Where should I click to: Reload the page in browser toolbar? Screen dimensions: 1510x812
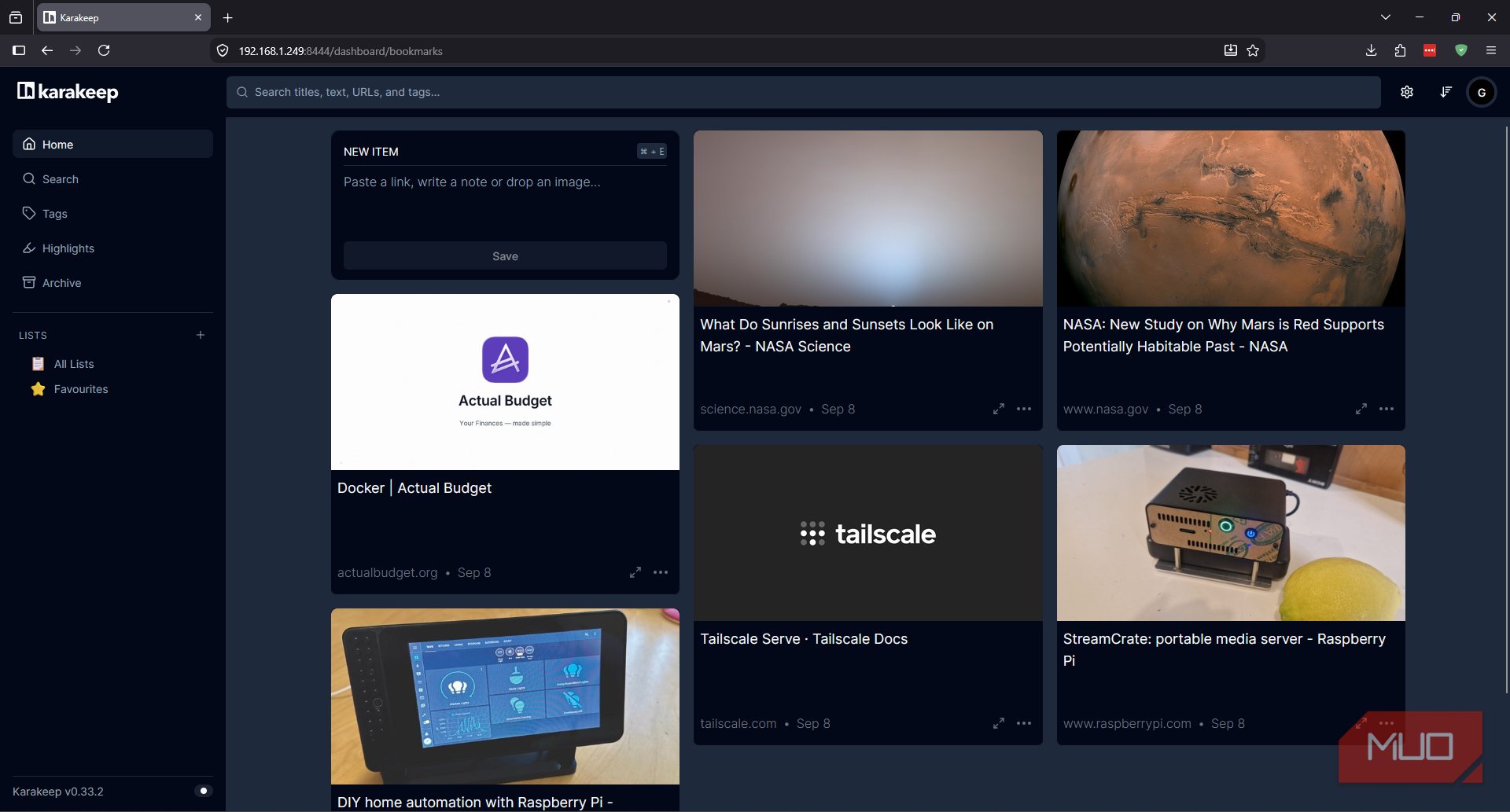[x=104, y=50]
